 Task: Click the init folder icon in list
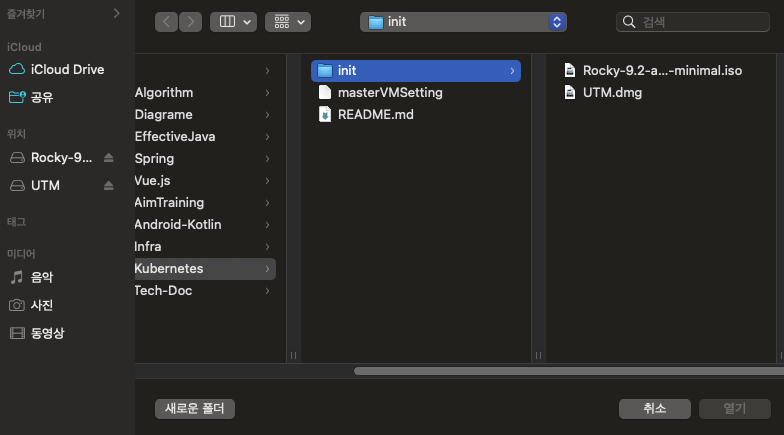click(325, 70)
